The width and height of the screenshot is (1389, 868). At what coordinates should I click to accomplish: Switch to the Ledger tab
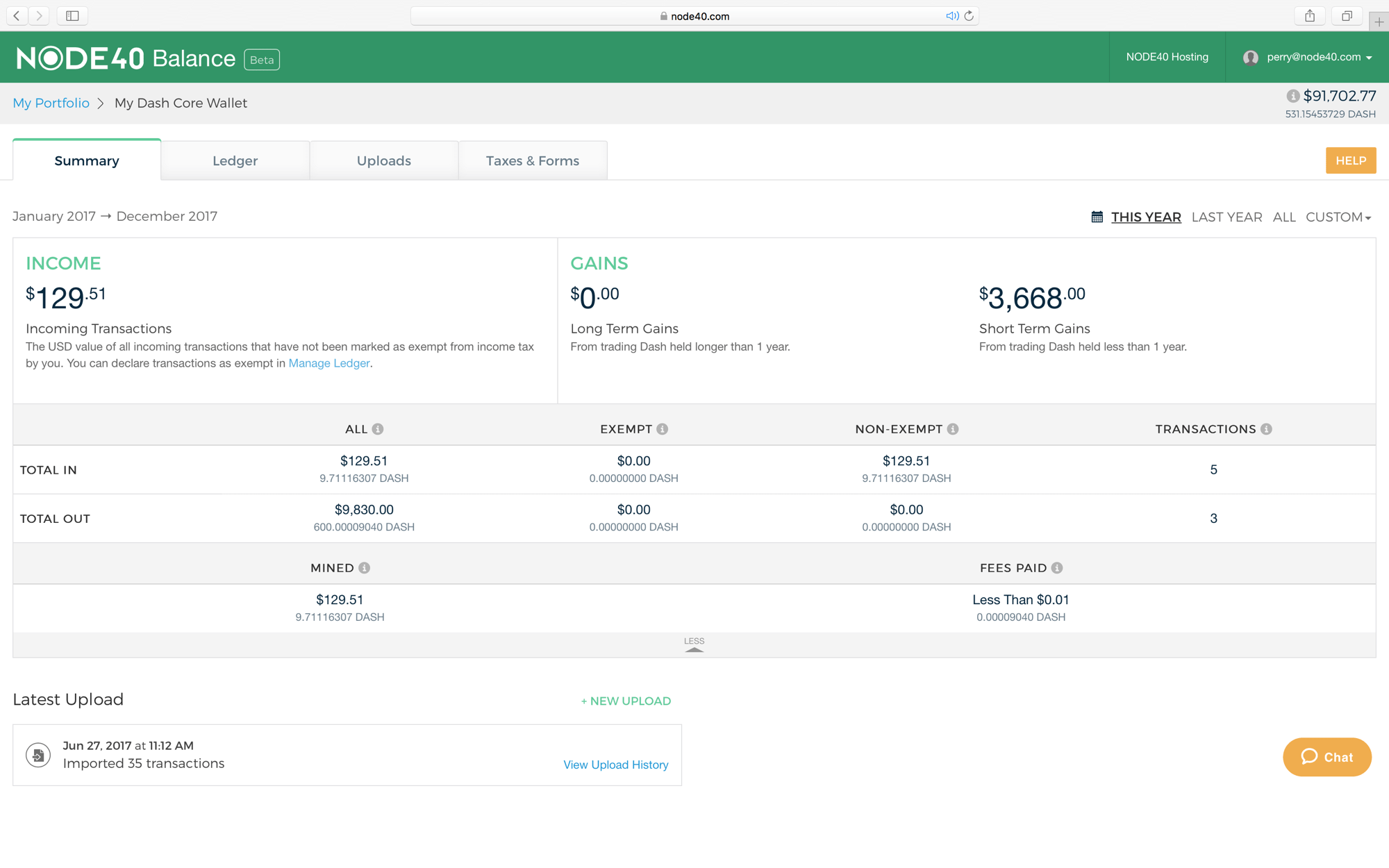tap(235, 161)
